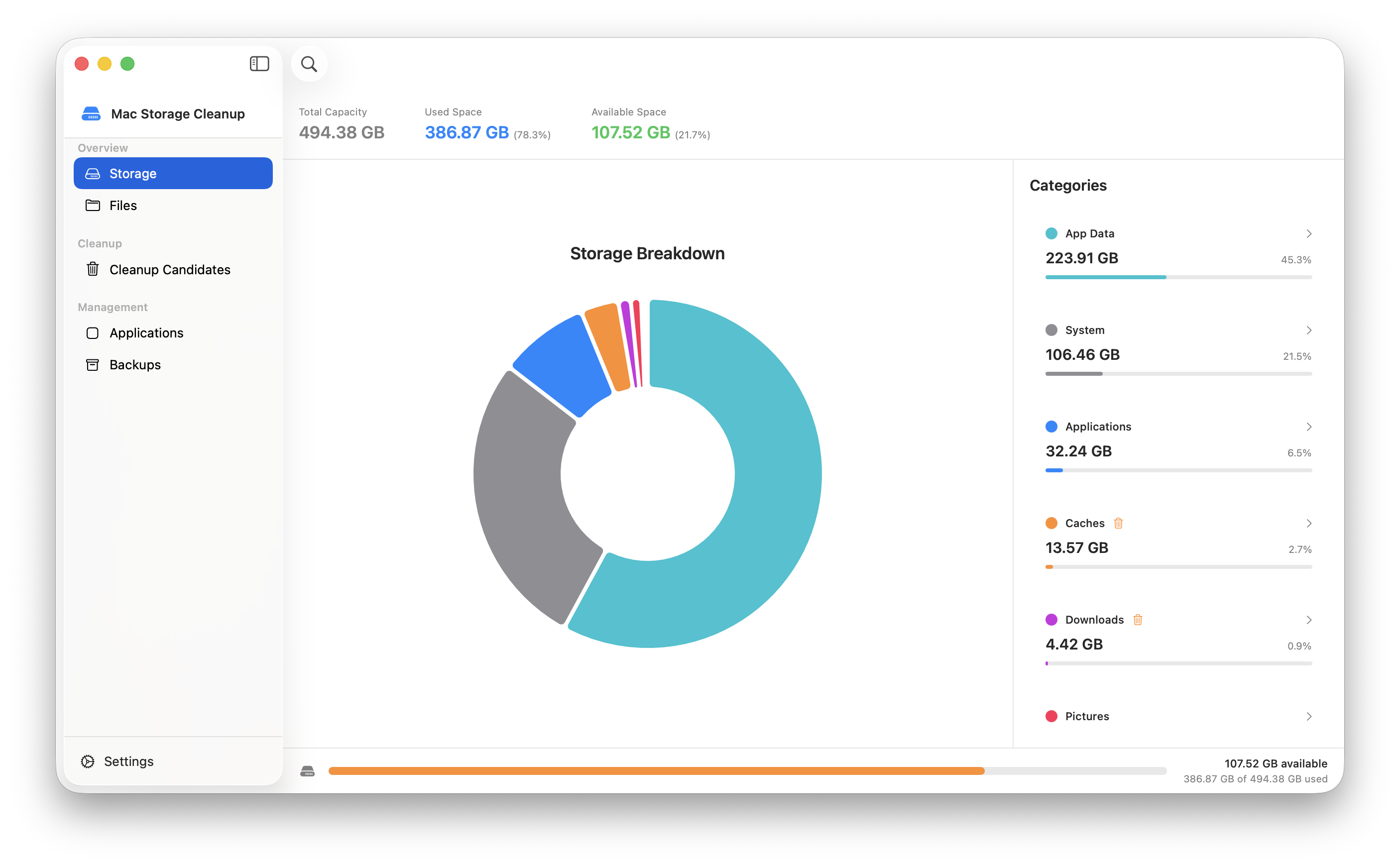The height and width of the screenshot is (867, 1400).
Task: Click the teal App Data color dot
Action: 1050,233
